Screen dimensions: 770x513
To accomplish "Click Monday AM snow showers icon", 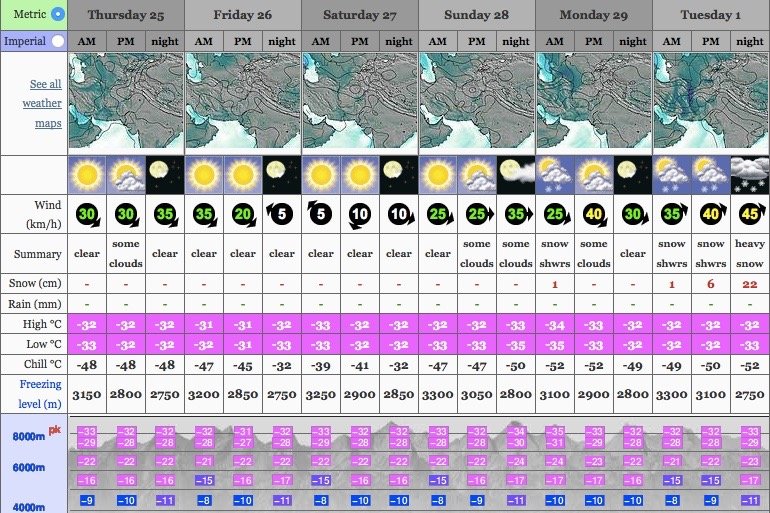I will pos(555,174).
